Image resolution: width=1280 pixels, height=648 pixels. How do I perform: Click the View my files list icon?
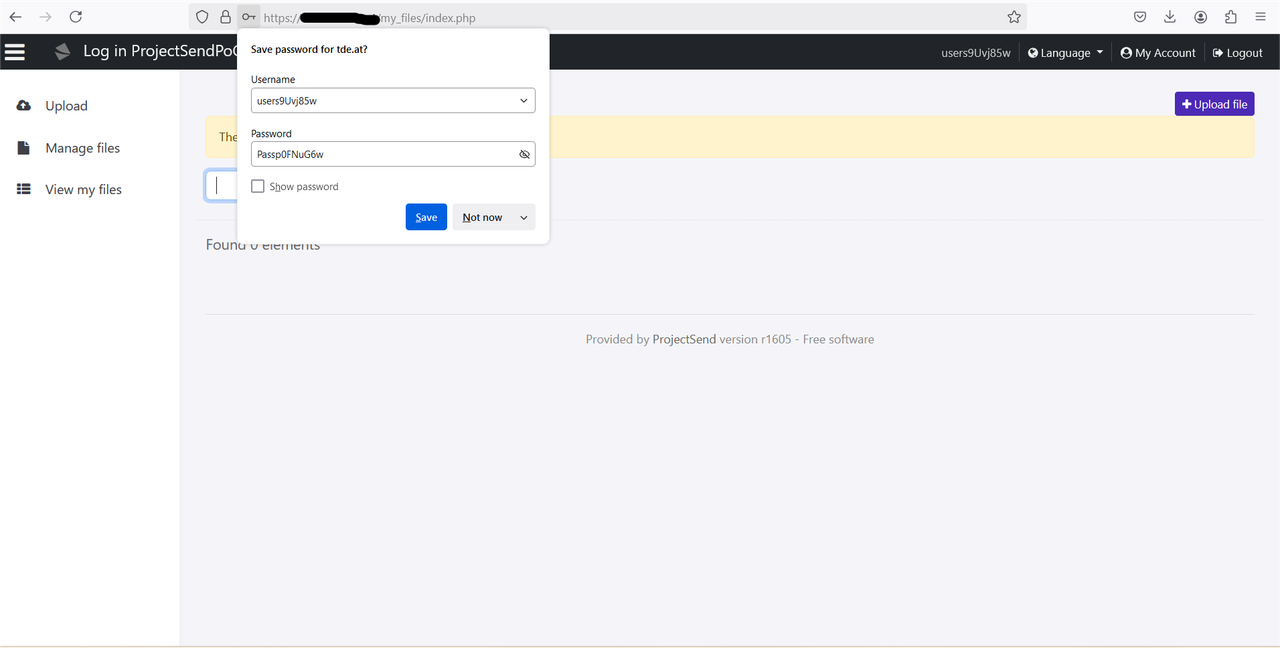tap(24, 189)
